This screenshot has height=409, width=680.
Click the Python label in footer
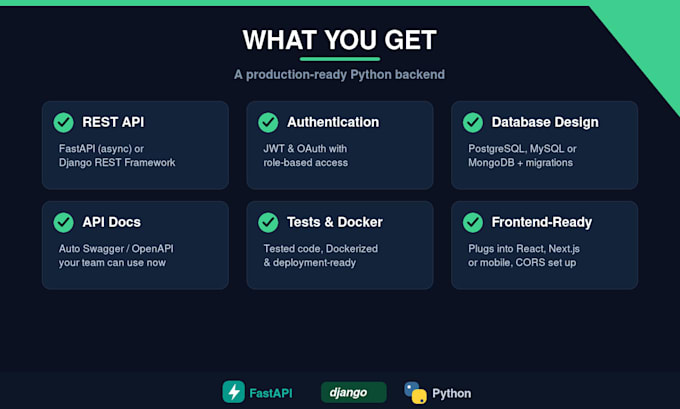[451, 394]
